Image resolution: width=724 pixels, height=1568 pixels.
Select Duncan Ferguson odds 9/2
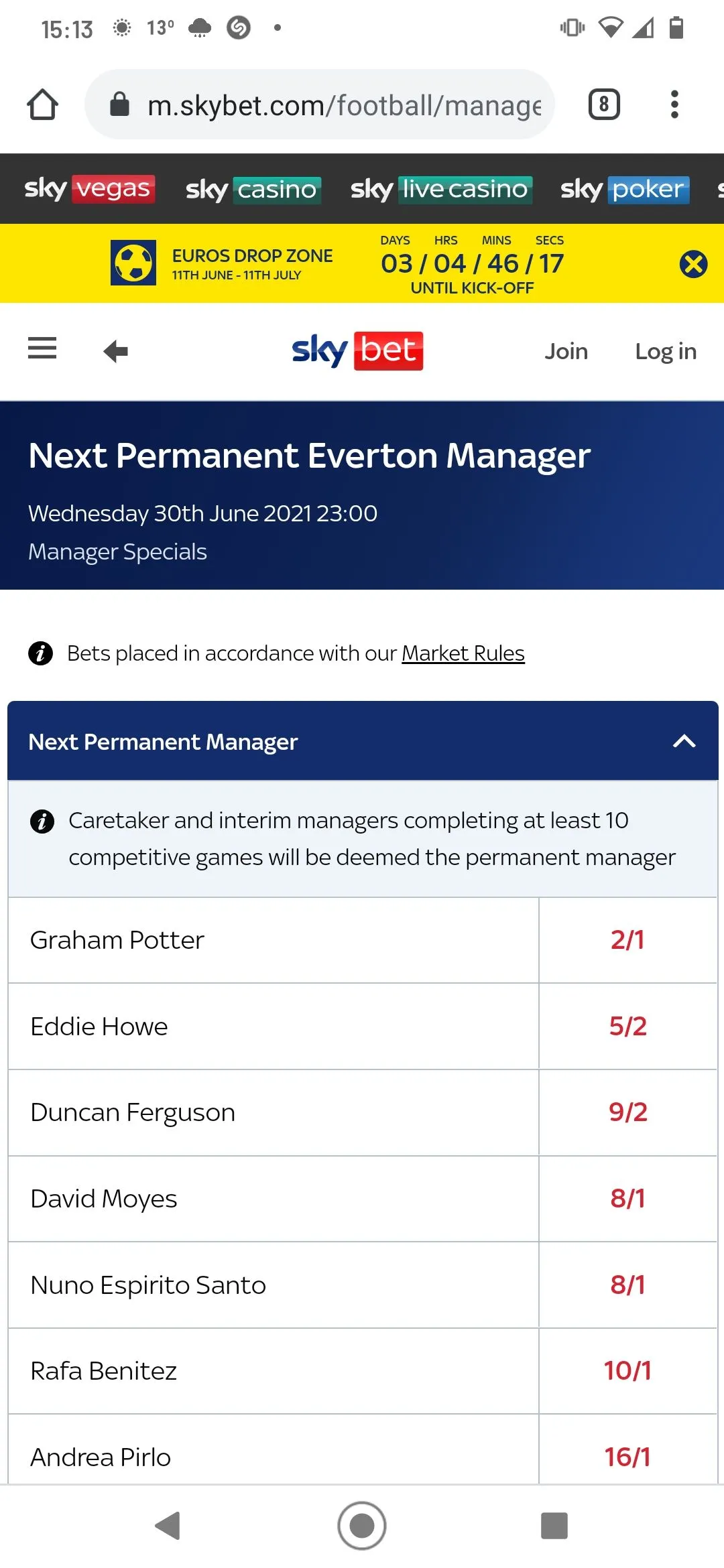627,1112
